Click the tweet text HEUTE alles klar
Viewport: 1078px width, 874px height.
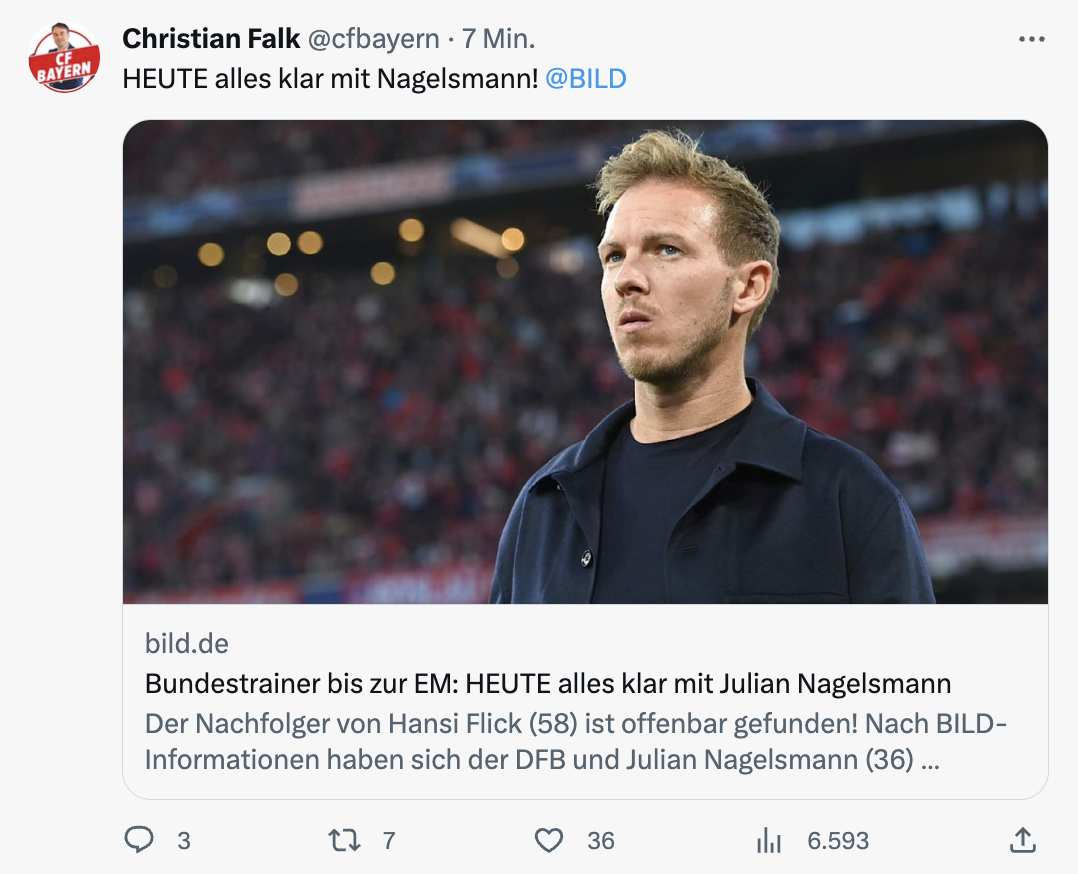(330, 78)
